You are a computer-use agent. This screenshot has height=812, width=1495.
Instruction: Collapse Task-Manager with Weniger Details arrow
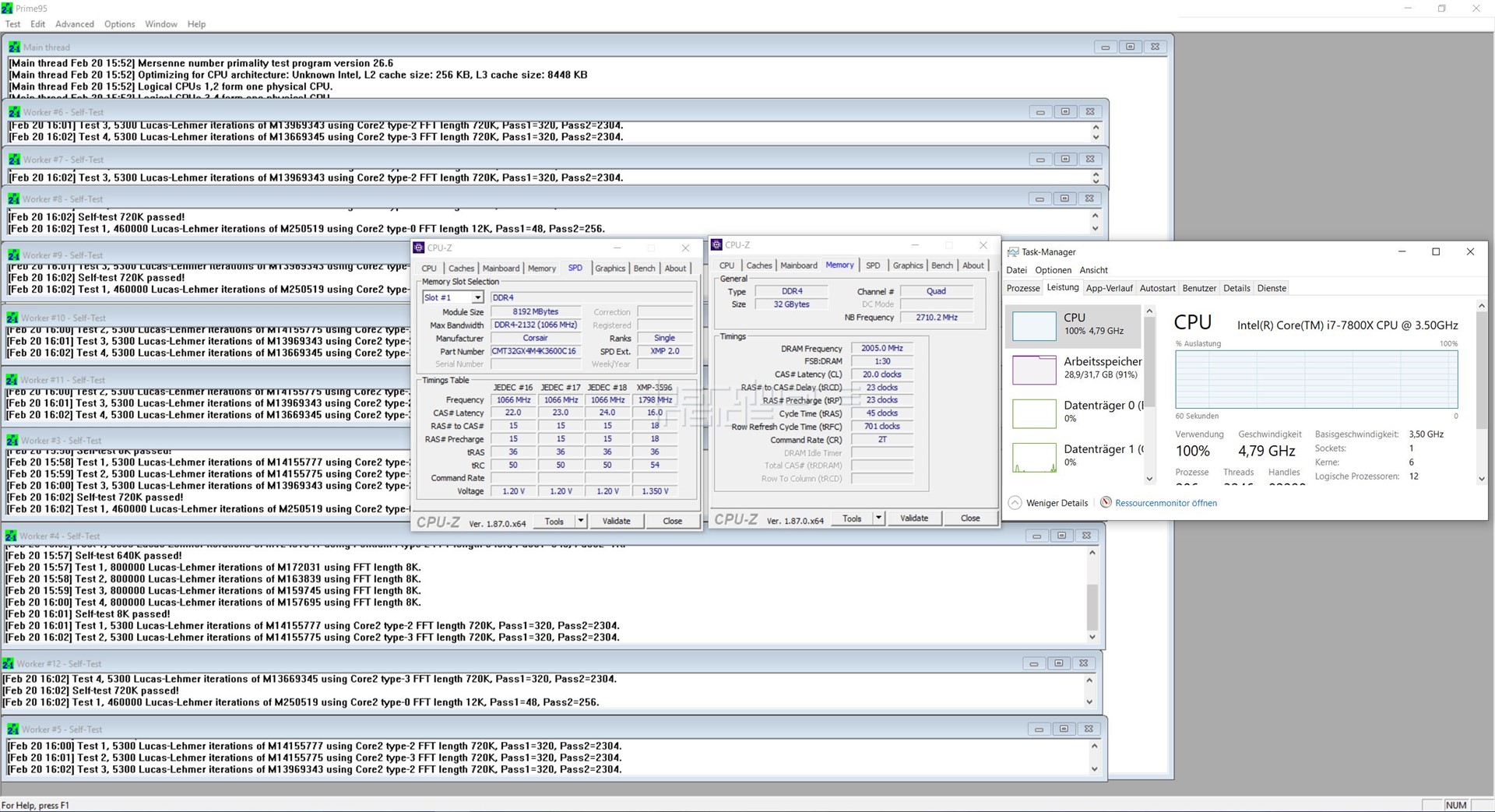click(1015, 502)
